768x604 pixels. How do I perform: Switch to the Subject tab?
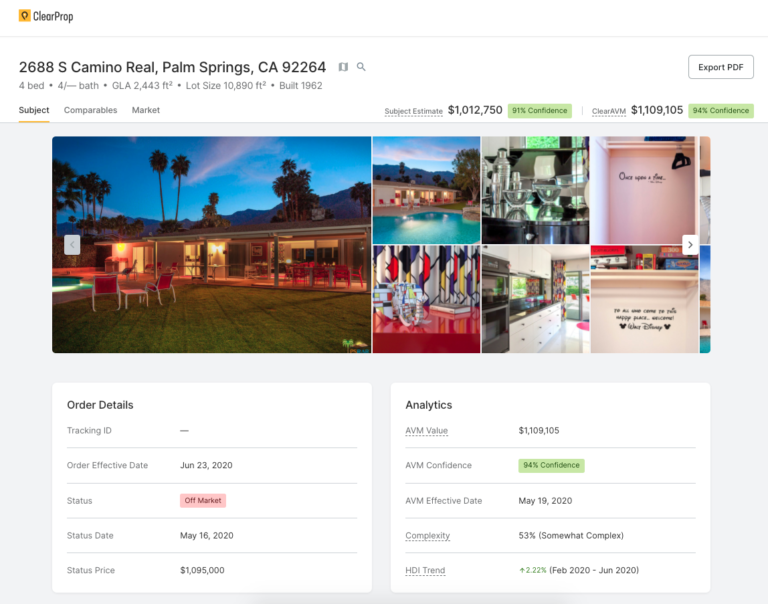pyautogui.click(x=34, y=110)
